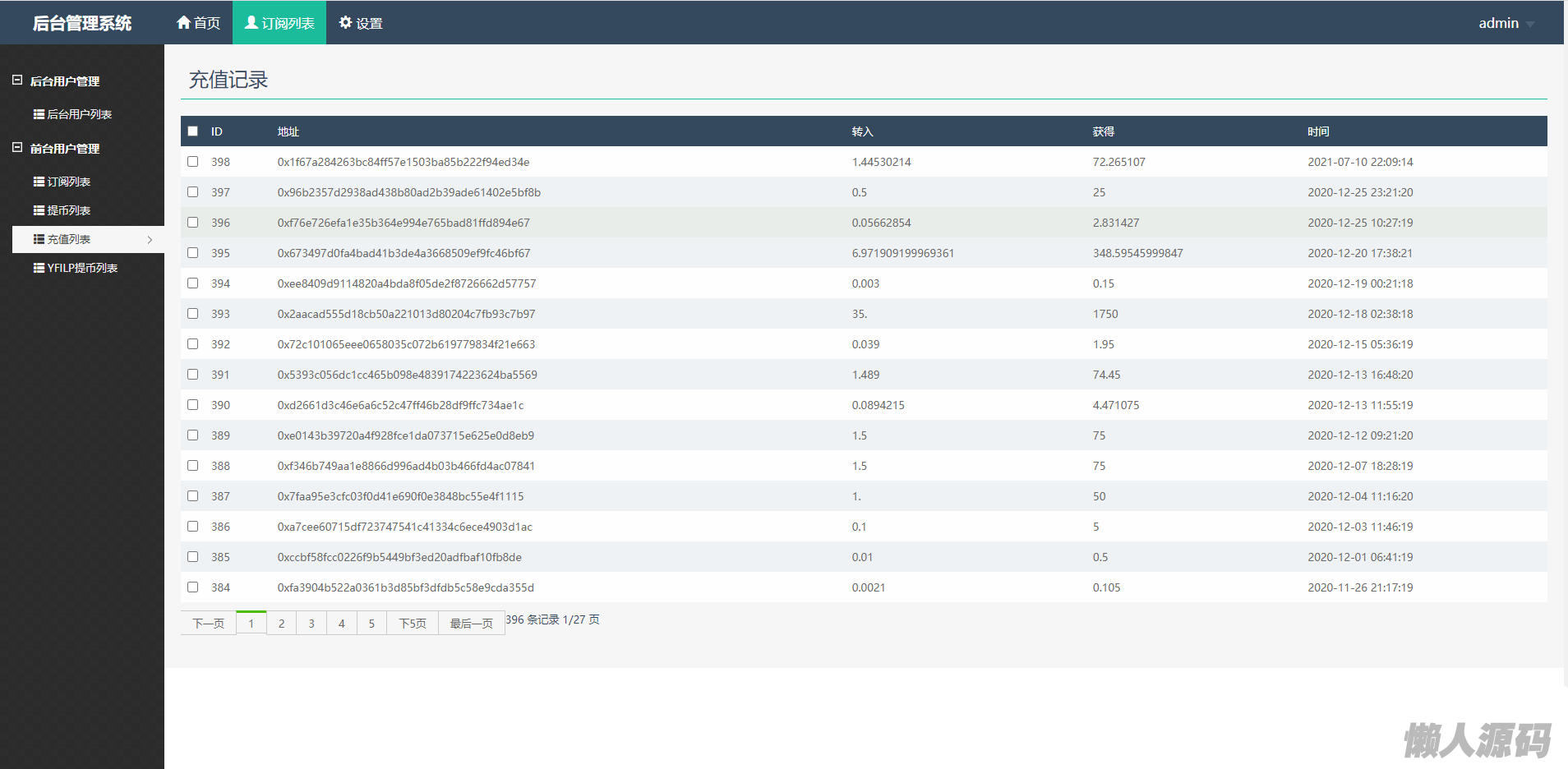Collapse the 后台用户管理 sidebar section
The image size is (1568, 769).
[17, 81]
